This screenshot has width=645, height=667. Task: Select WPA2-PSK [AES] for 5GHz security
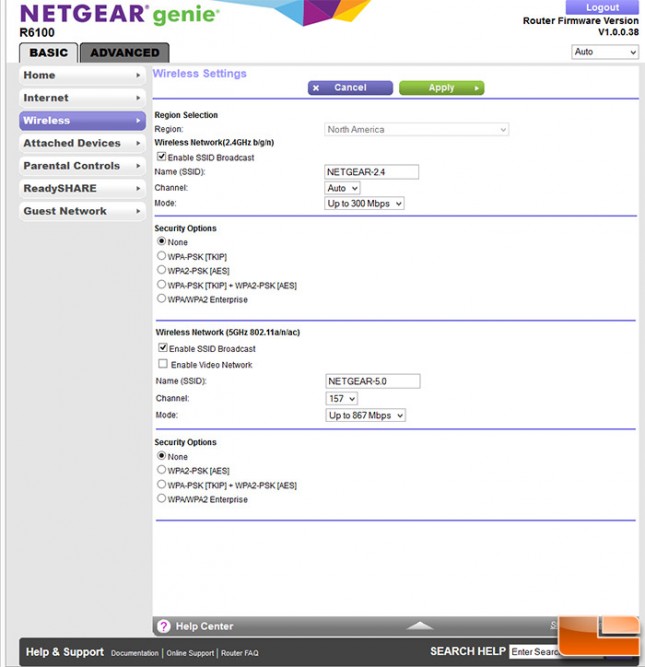[161, 470]
